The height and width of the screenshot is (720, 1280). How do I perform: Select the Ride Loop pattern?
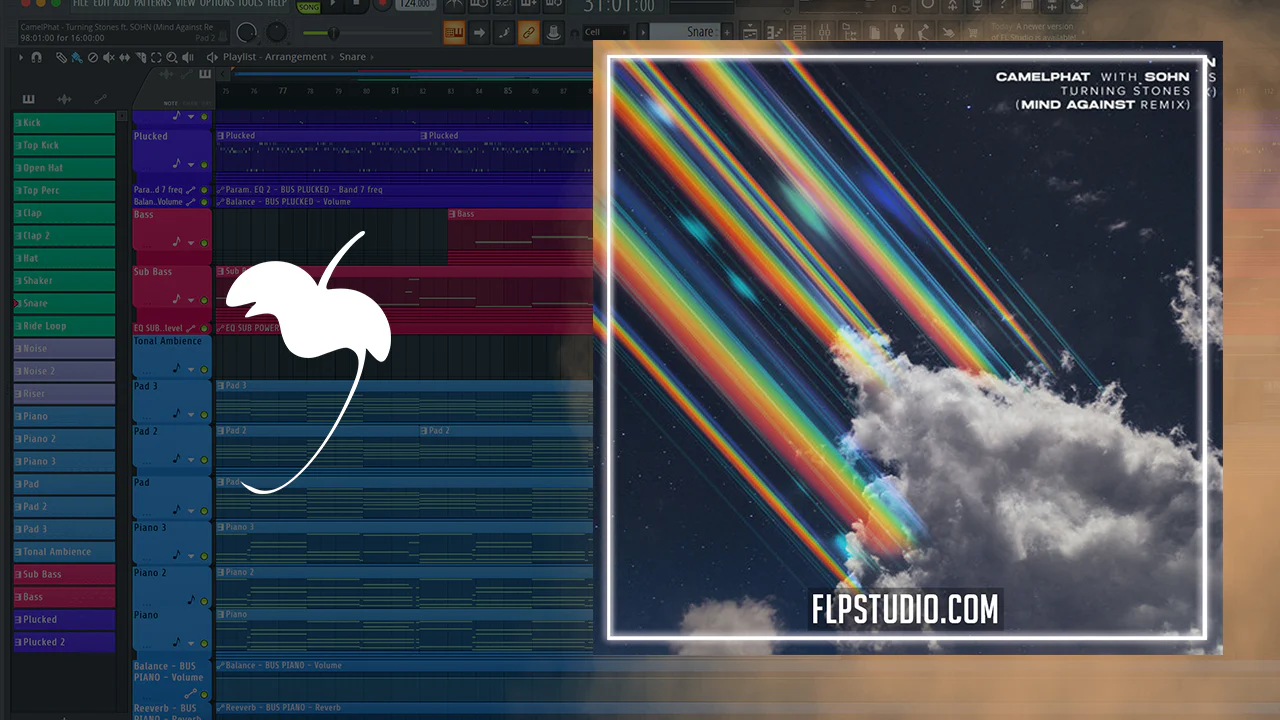pyautogui.click(x=64, y=326)
